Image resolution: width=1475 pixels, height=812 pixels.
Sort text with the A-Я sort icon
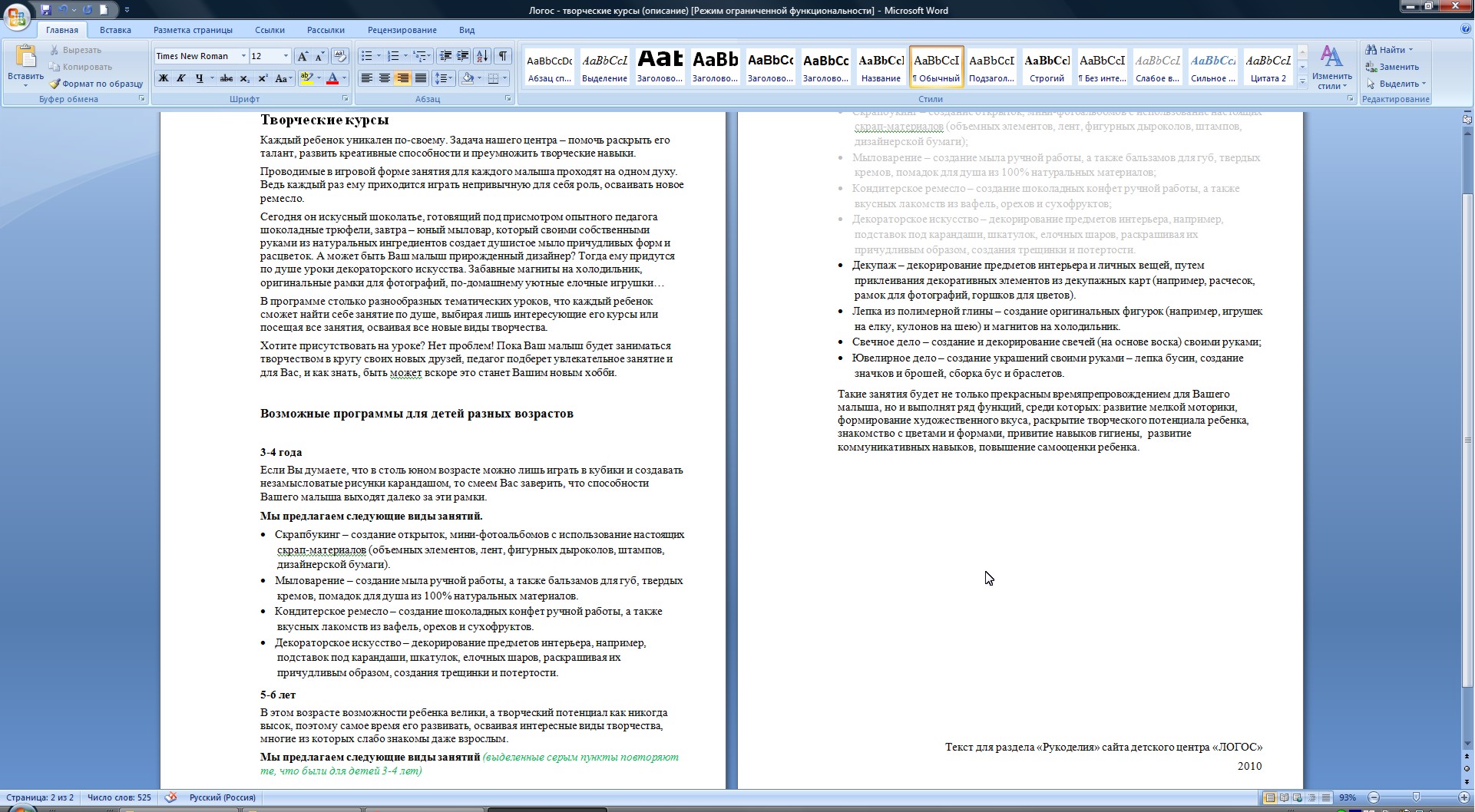[482, 56]
